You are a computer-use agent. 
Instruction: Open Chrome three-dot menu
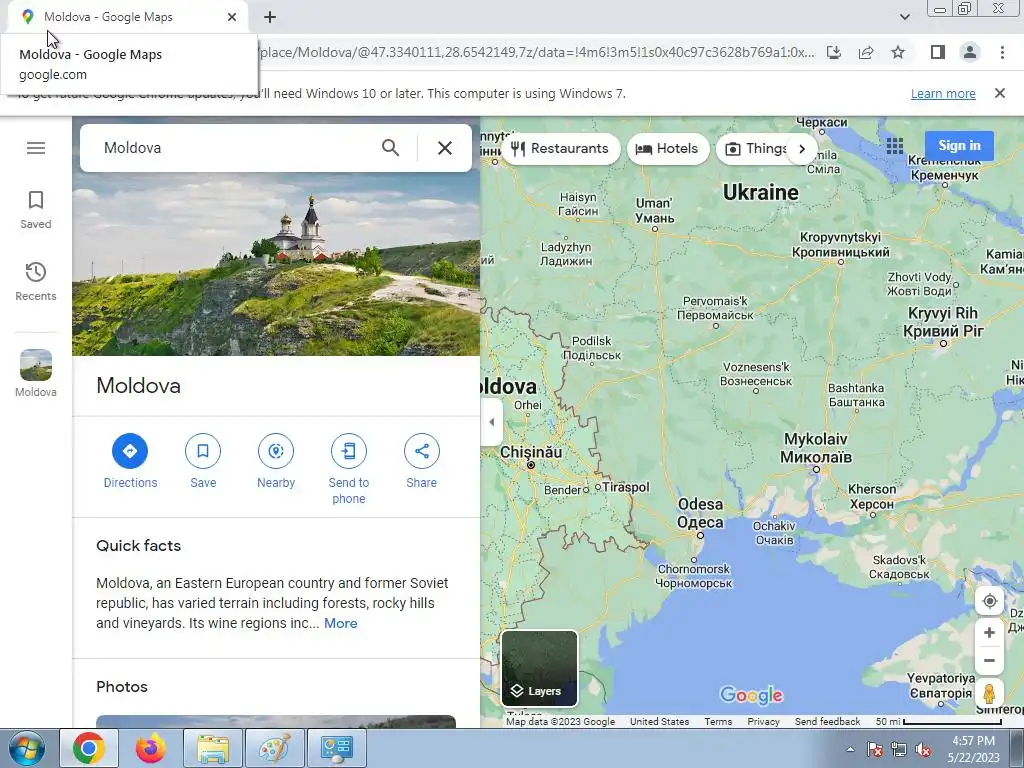1002,52
